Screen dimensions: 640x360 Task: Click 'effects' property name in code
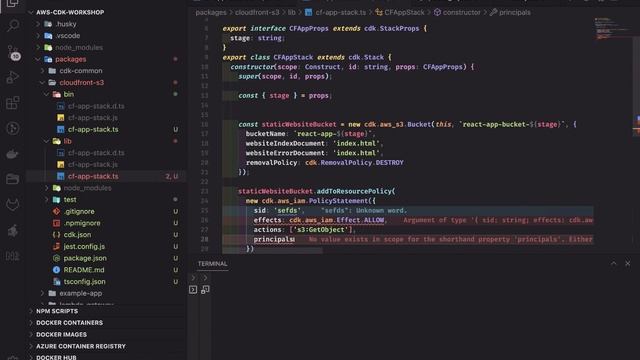tap(267, 220)
